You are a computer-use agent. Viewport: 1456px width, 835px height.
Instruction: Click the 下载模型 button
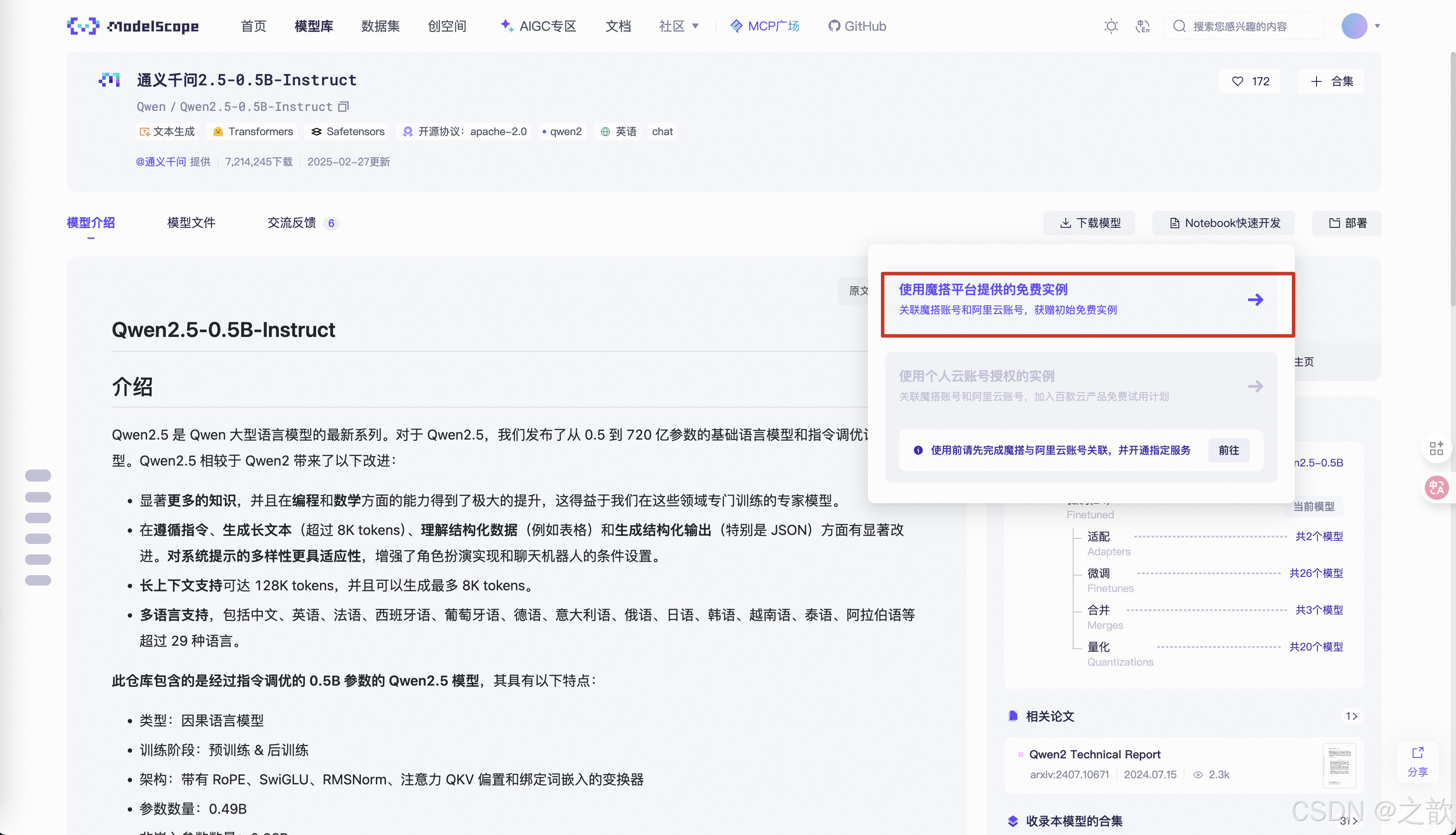[1089, 223]
